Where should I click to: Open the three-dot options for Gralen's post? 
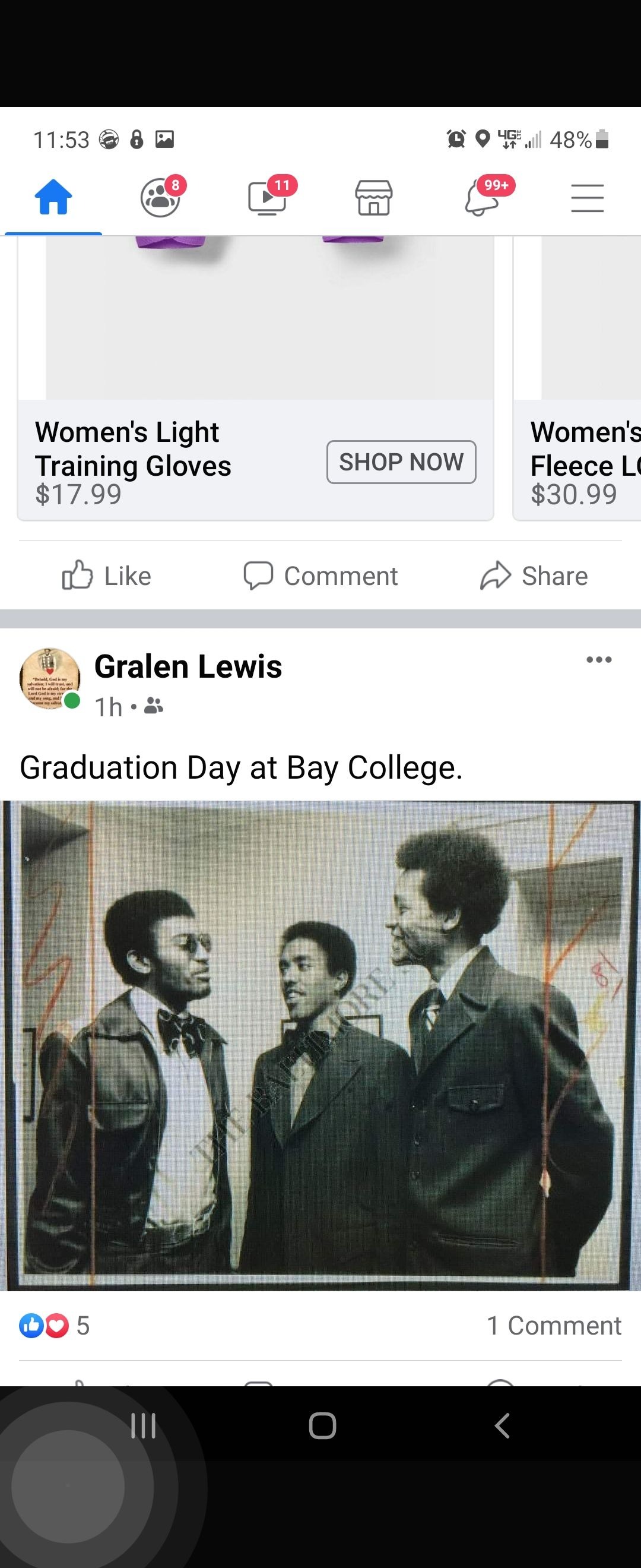tap(599, 660)
